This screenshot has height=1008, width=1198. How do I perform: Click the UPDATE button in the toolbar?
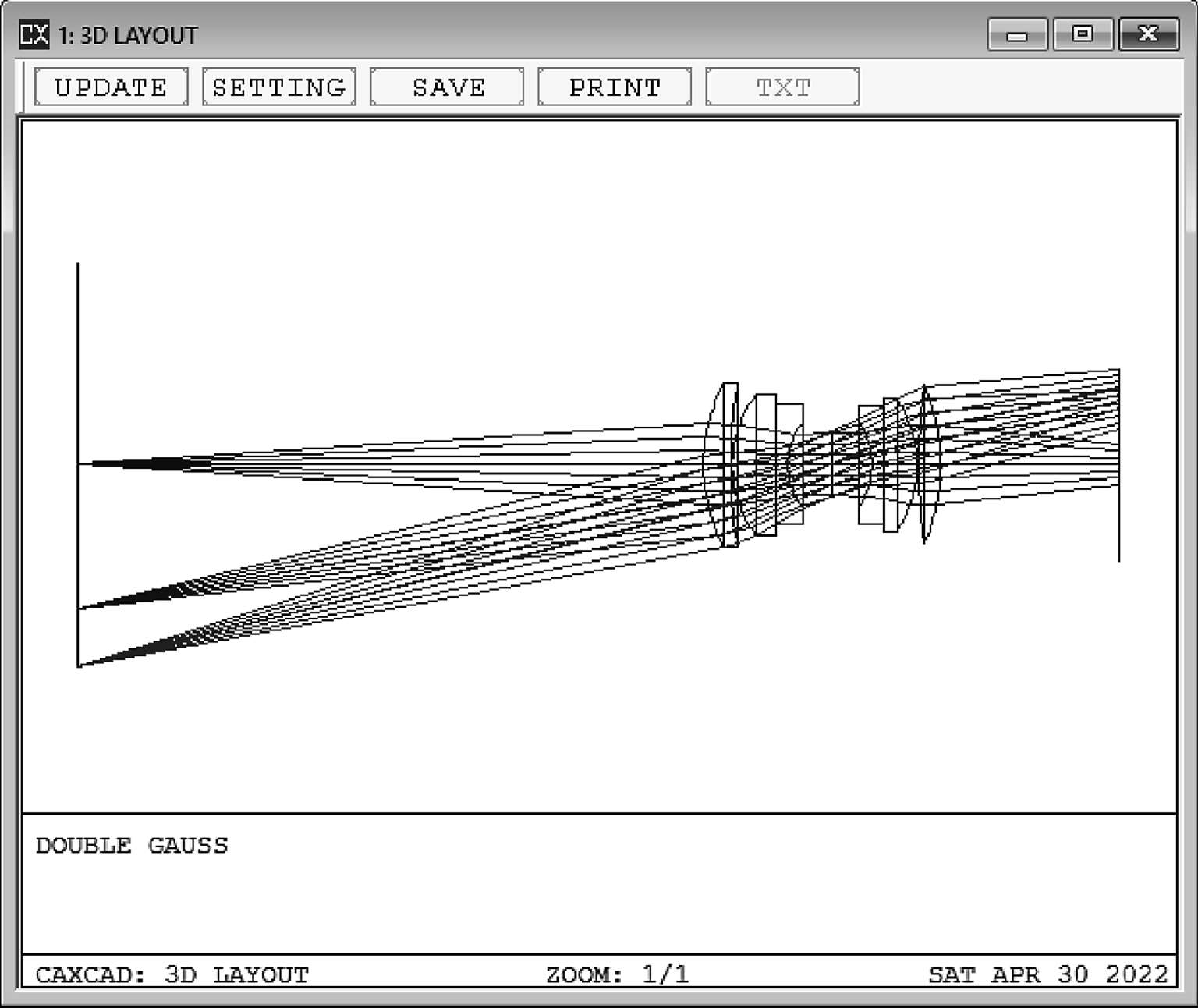coord(111,87)
